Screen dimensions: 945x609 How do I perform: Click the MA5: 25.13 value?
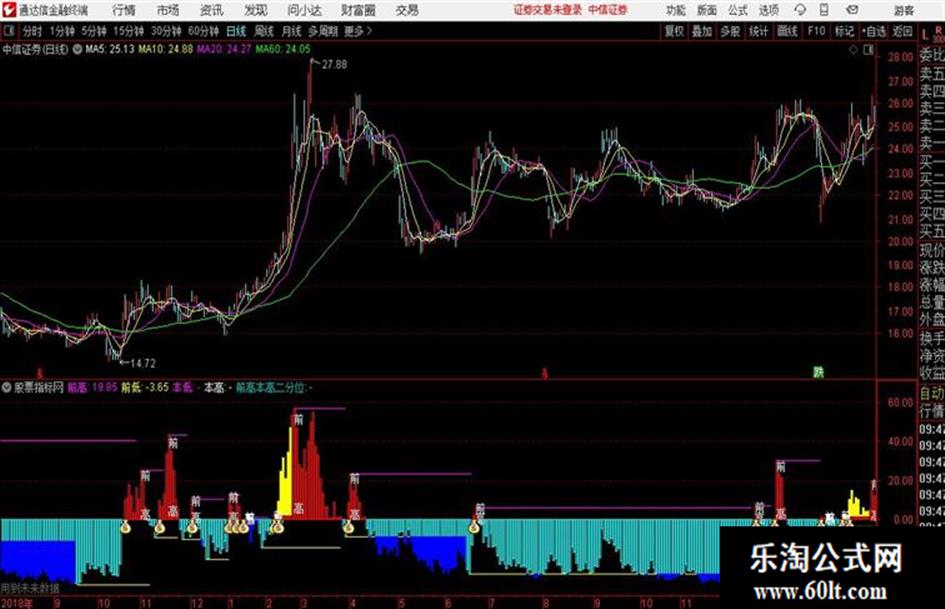(x=110, y=49)
